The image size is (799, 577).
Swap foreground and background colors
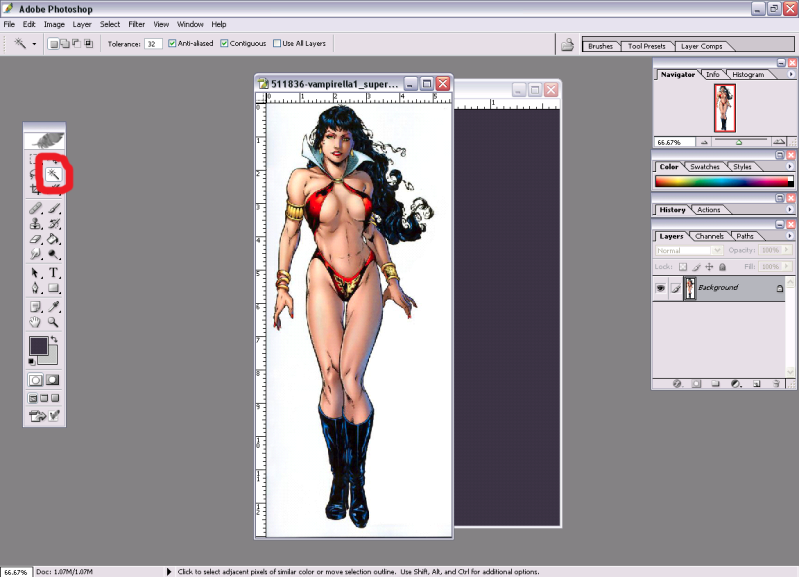pos(54,339)
